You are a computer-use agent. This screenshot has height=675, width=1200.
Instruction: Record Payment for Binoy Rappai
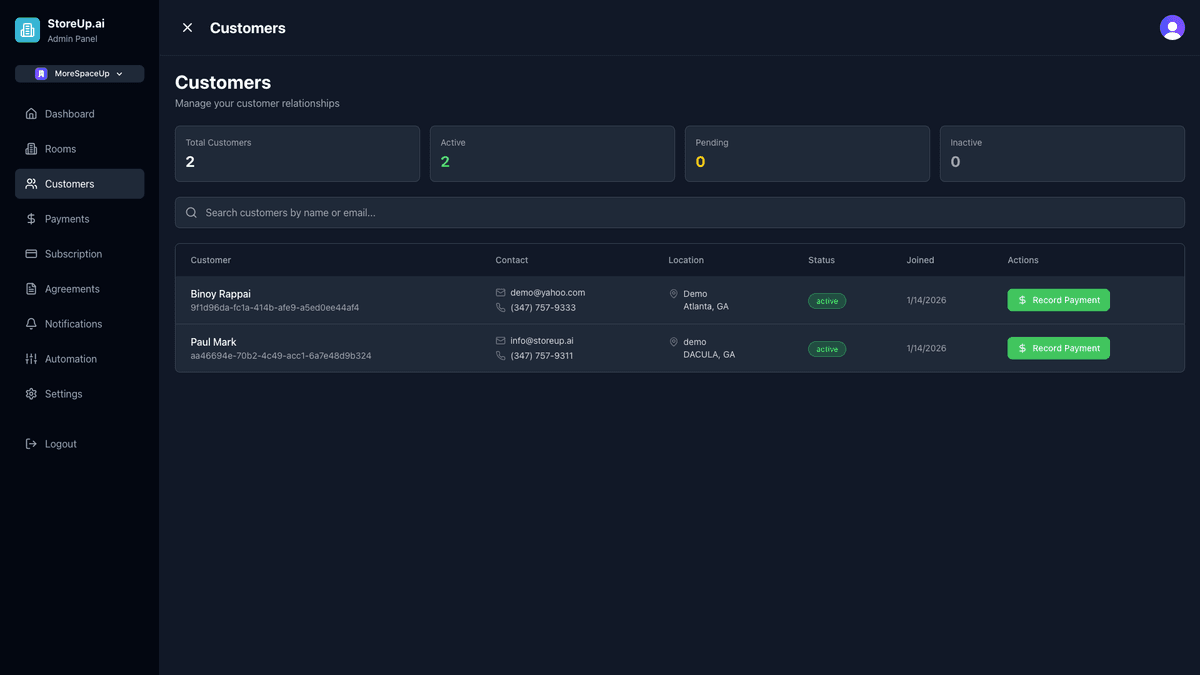[x=1058, y=300]
